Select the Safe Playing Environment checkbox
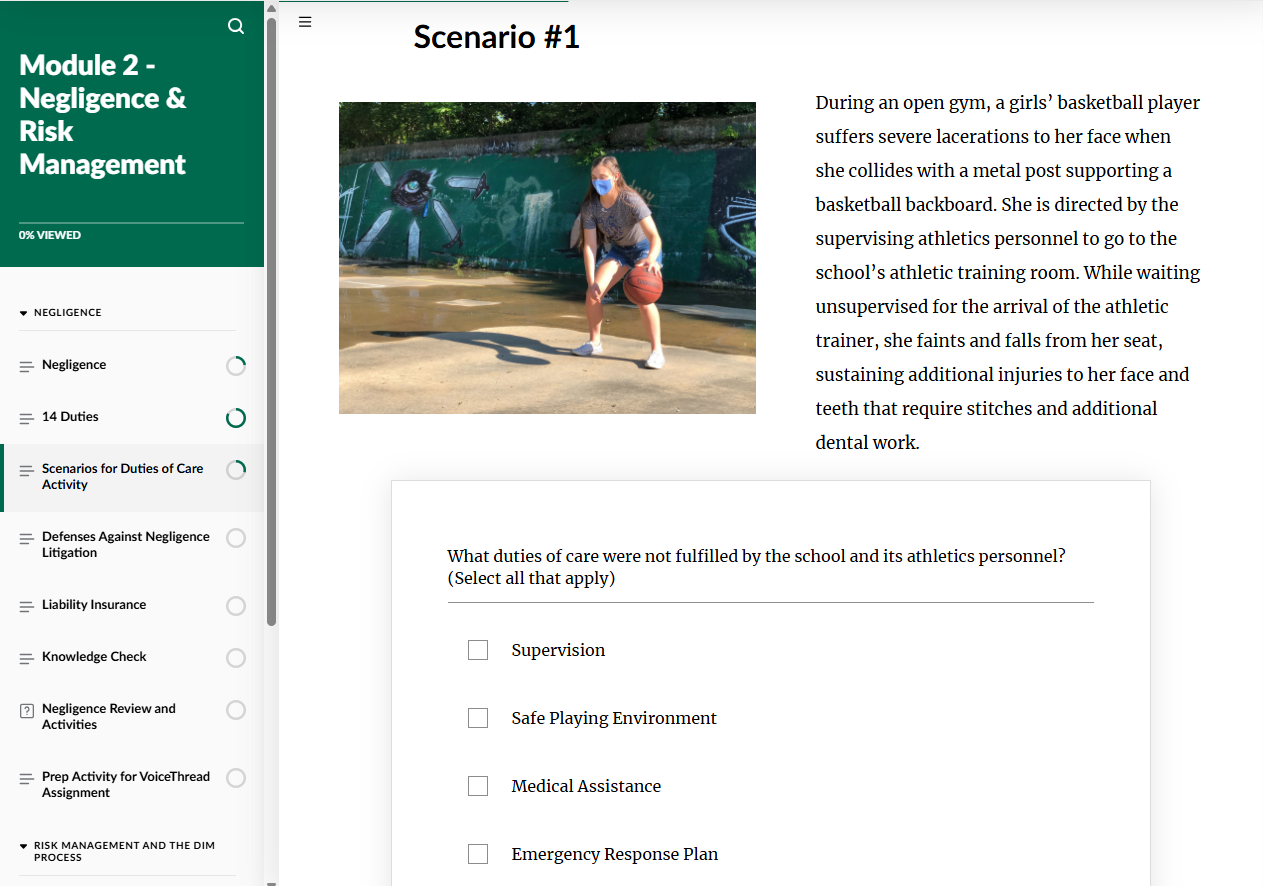 478,717
